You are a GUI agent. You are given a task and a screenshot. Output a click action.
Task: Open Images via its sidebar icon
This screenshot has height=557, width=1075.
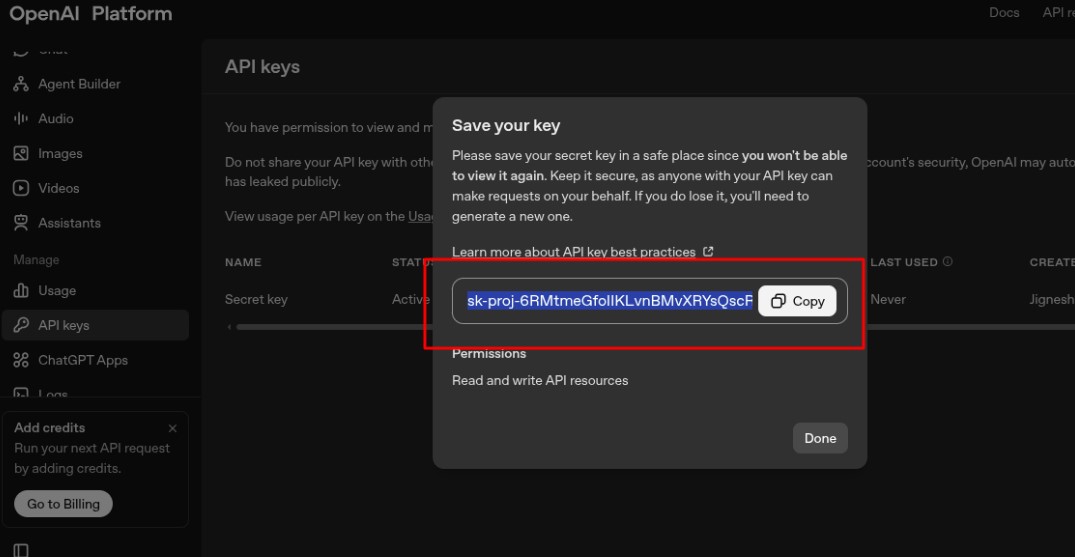tap(20, 154)
